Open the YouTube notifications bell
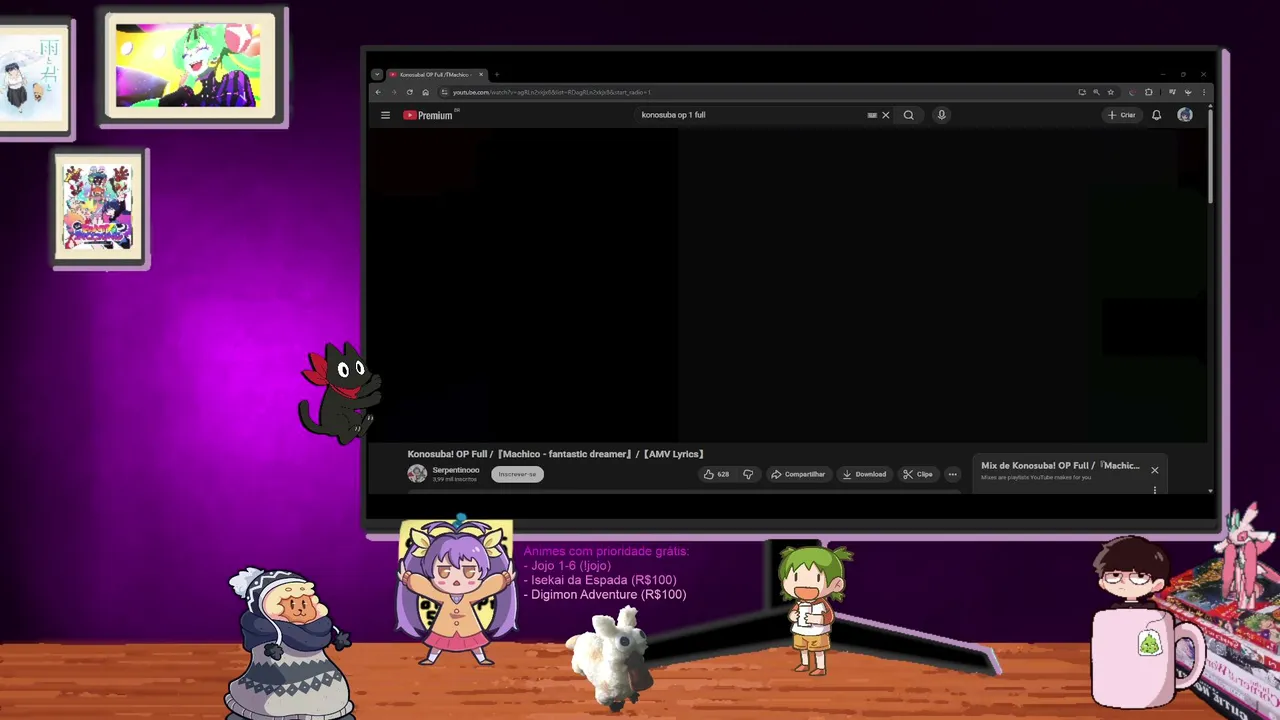1280x720 pixels. pyautogui.click(x=1157, y=115)
